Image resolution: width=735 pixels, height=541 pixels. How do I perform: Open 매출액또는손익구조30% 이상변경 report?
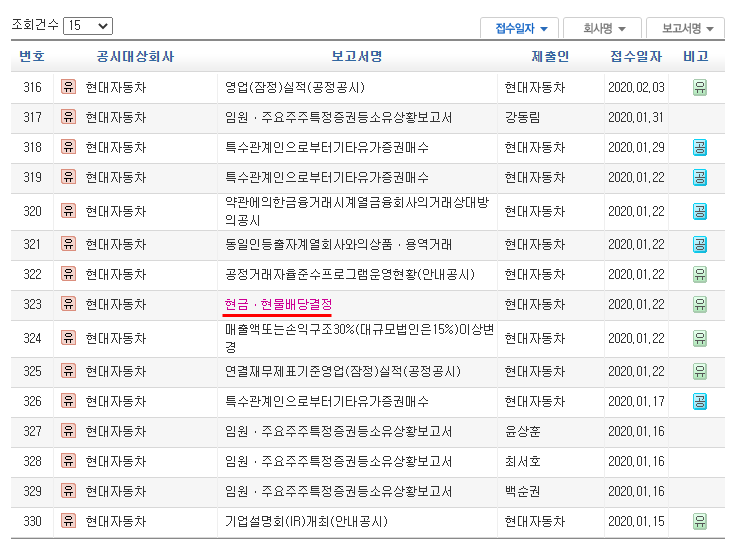[x=359, y=338]
